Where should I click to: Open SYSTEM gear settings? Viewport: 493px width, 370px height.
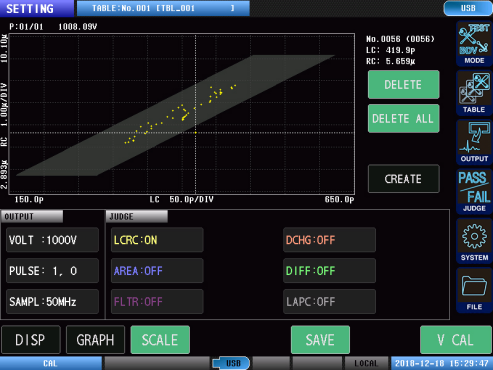click(474, 241)
